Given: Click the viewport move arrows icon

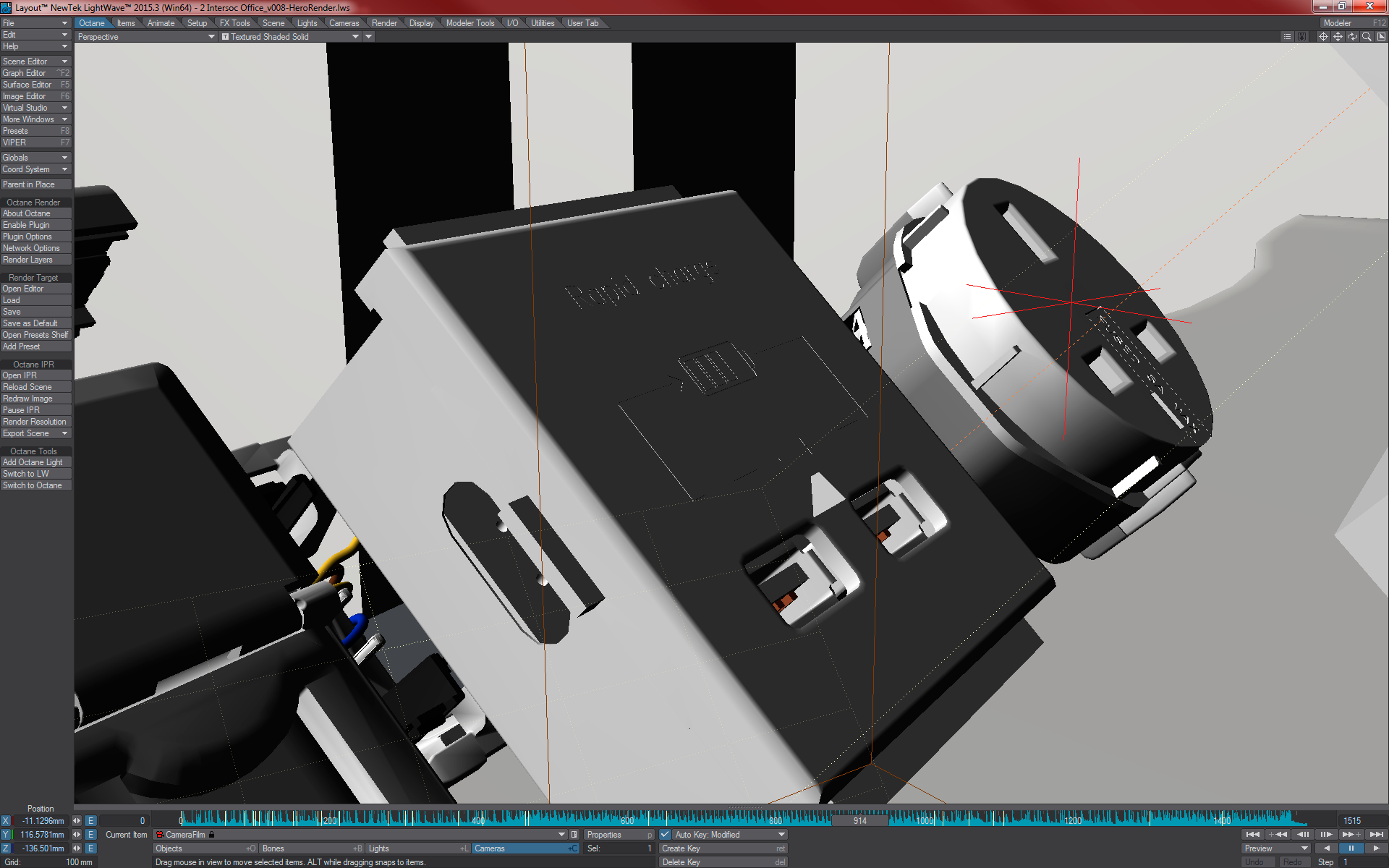Looking at the screenshot, I should point(1338,37).
